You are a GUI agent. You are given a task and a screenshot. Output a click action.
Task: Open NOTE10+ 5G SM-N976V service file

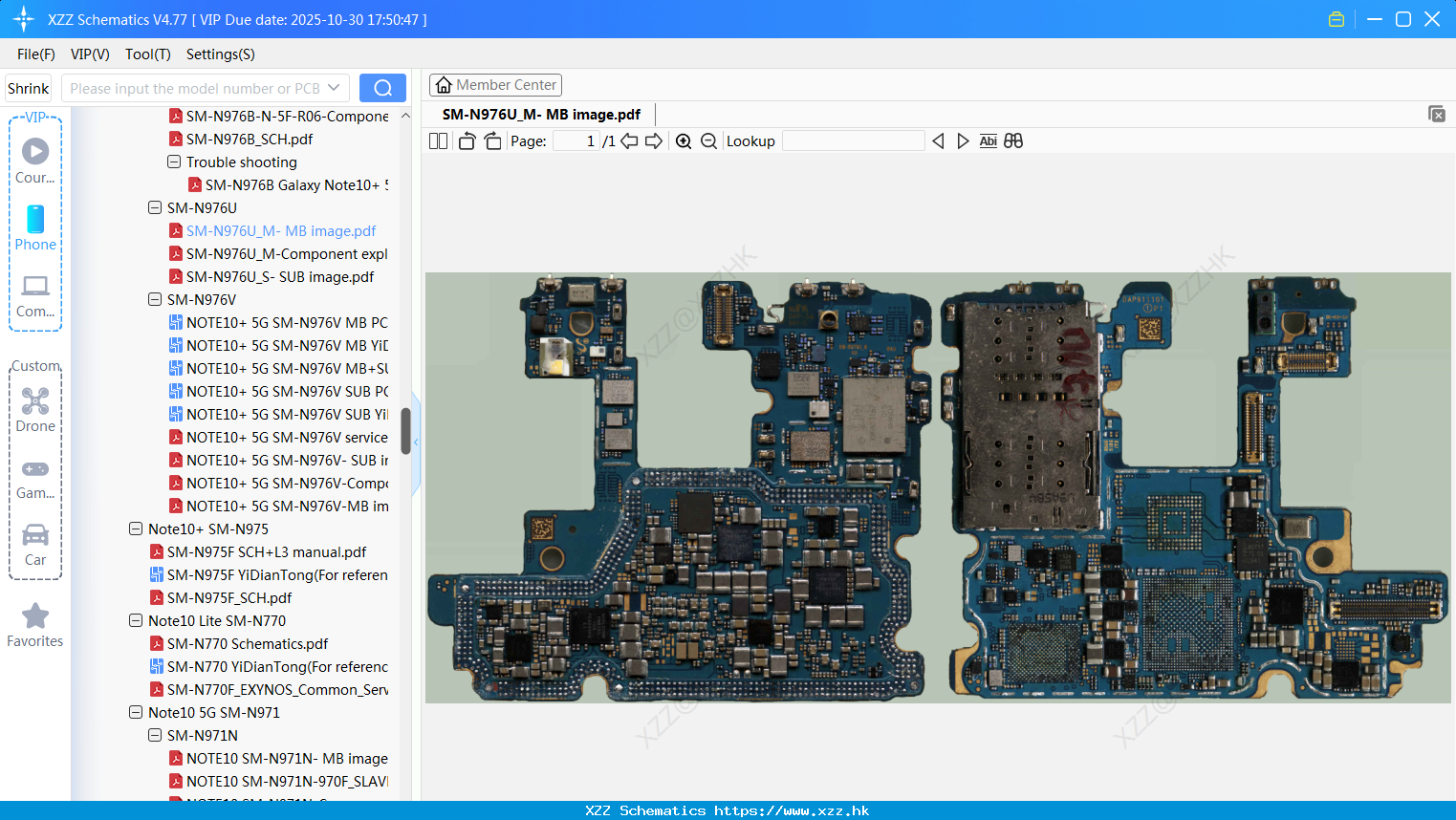(278, 437)
